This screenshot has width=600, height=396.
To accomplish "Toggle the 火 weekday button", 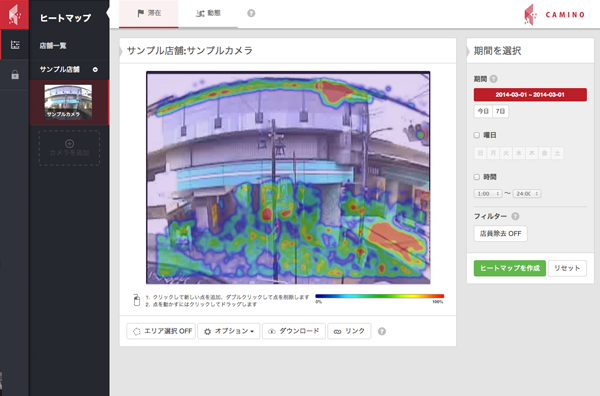I will pyautogui.click(x=506, y=153).
